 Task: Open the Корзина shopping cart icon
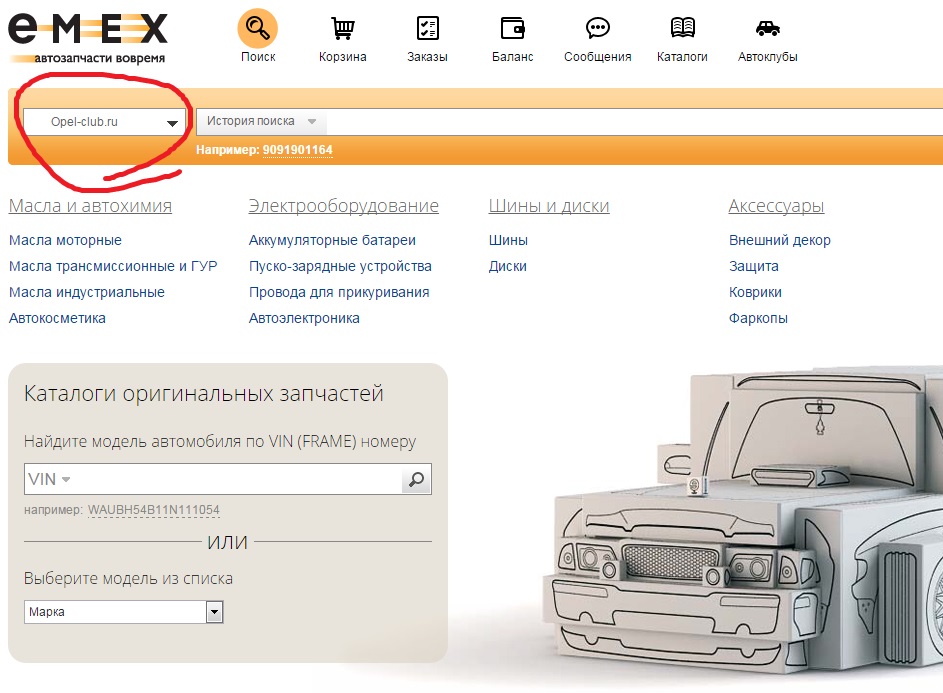click(x=343, y=28)
